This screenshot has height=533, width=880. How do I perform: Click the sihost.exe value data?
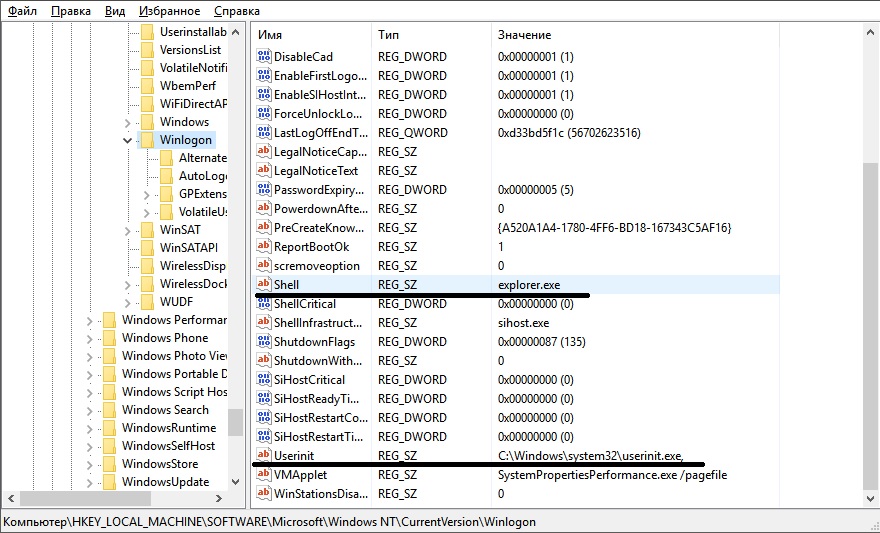tap(523, 323)
